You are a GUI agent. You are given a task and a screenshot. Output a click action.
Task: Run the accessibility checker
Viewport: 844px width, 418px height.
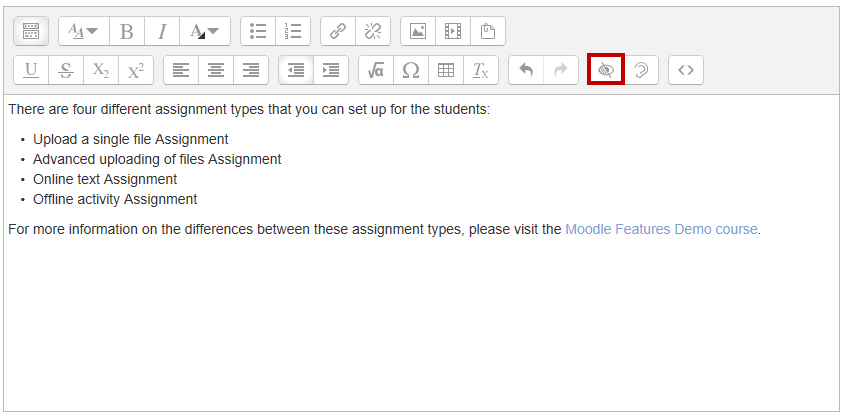(606, 70)
